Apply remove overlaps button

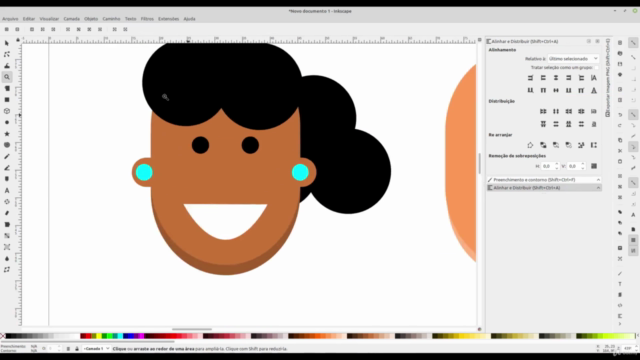tap(594, 166)
